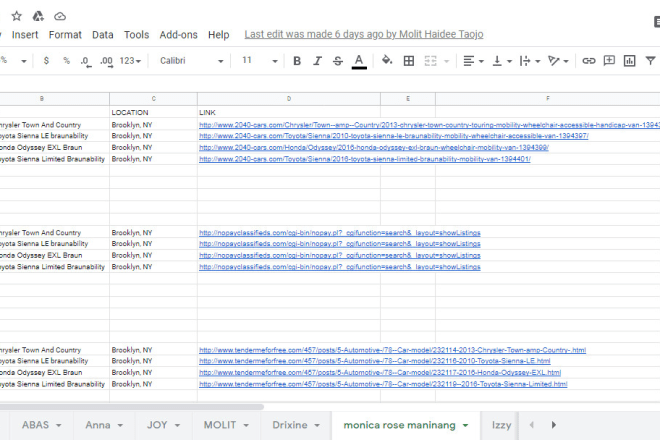Image resolution: width=660 pixels, height=440 pixels.
Task: Click the create filter icon
Action: [x=649, y=61]
